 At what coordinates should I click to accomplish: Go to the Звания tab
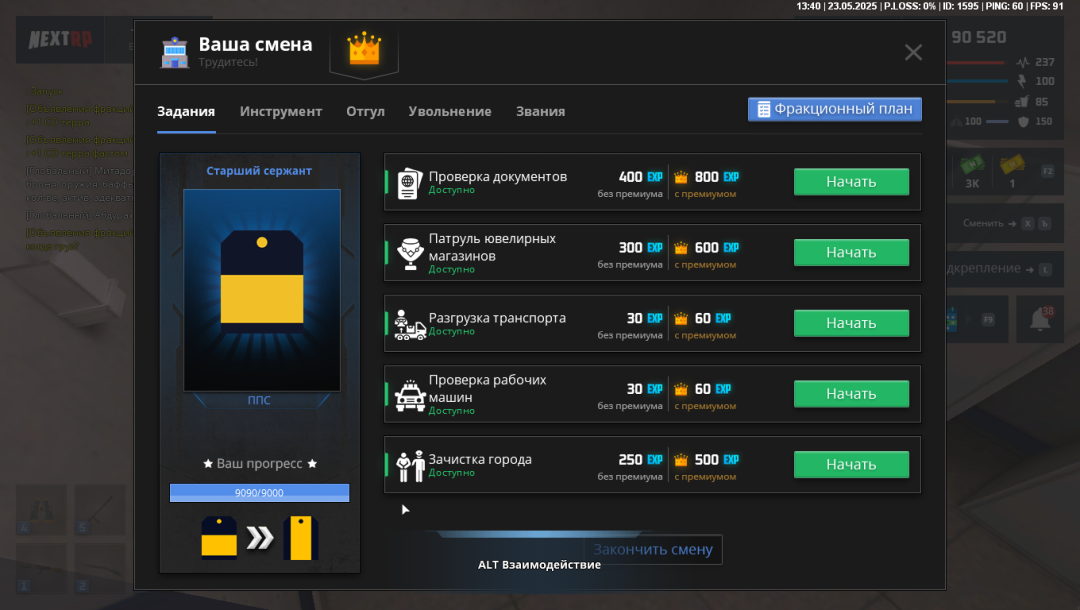(540, 111)
